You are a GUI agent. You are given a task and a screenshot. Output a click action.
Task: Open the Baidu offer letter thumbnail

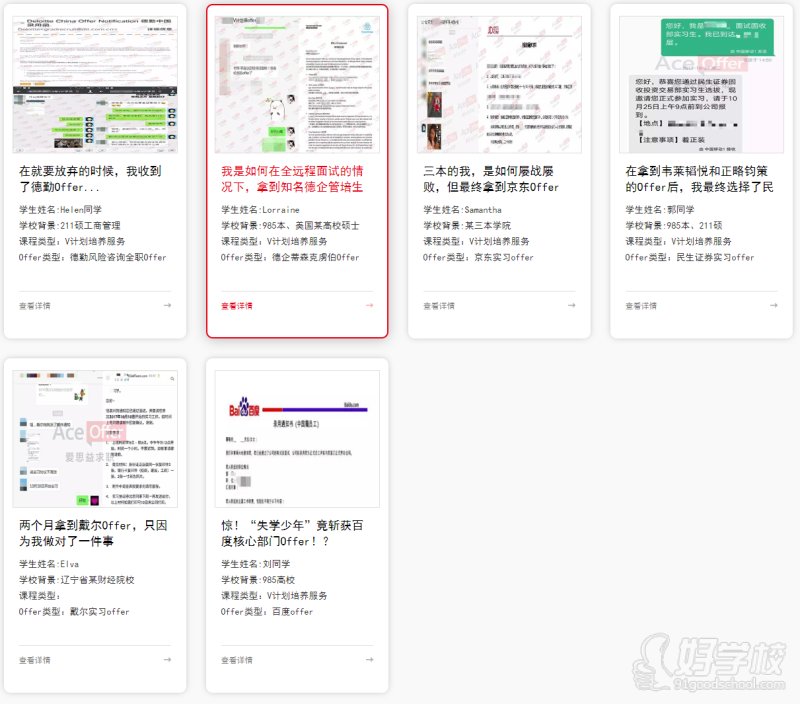[297, 438]
